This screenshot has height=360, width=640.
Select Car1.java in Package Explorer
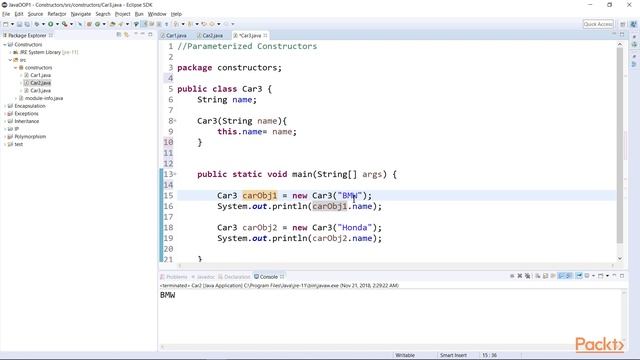(40, 75)
